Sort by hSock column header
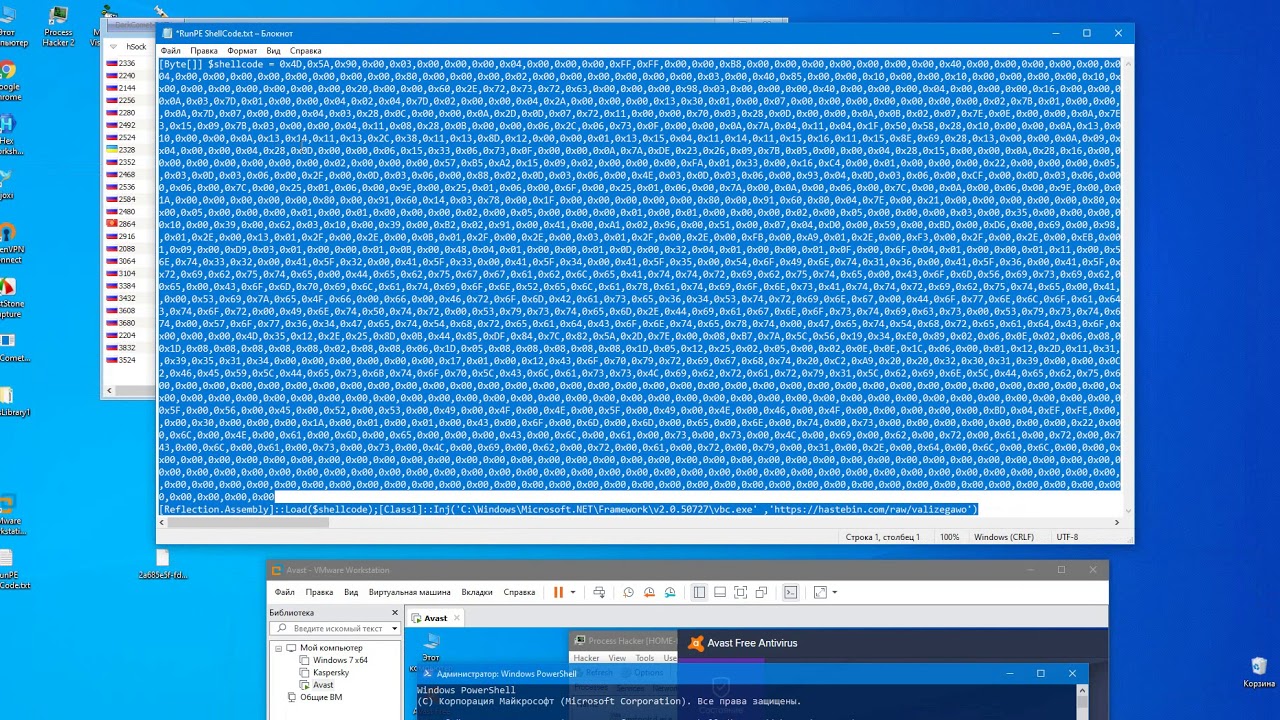This screenshot has width=1280, height=720. click(x=136, y=47)
